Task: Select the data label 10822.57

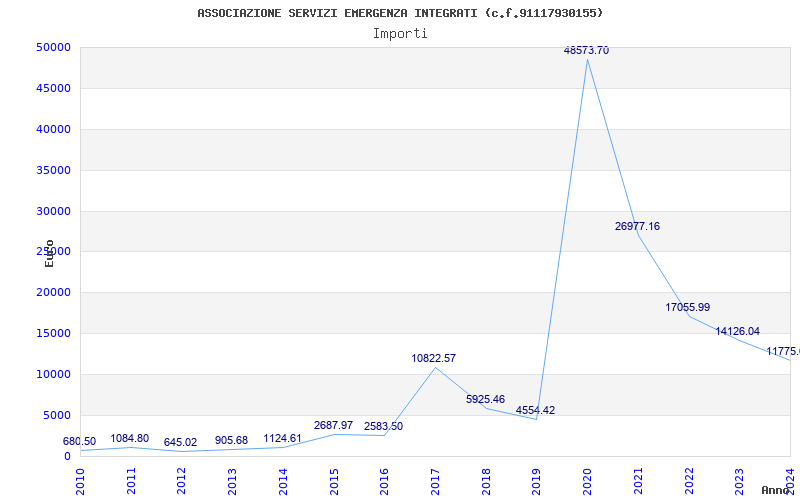Action: click(x=434, y=359)
